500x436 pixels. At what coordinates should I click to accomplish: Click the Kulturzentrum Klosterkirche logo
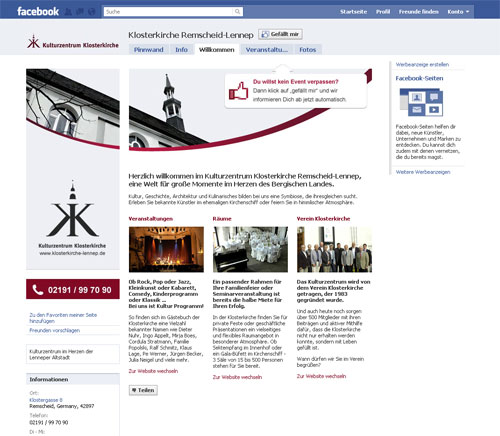(73, 42)
